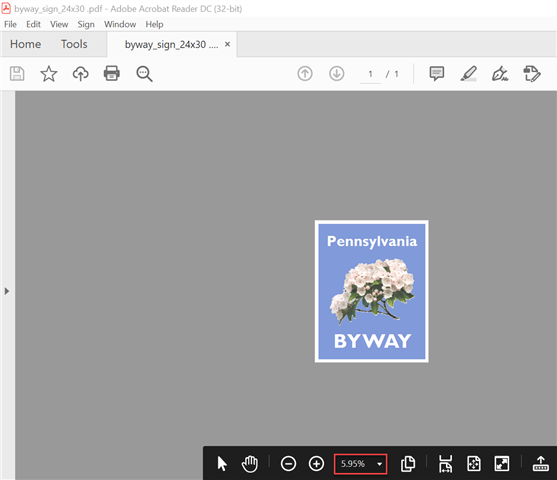The width and height of the screenshot is (557, 480).
Task: Open the 5.95% zoom level dropdown
Action: click(360, 464)
